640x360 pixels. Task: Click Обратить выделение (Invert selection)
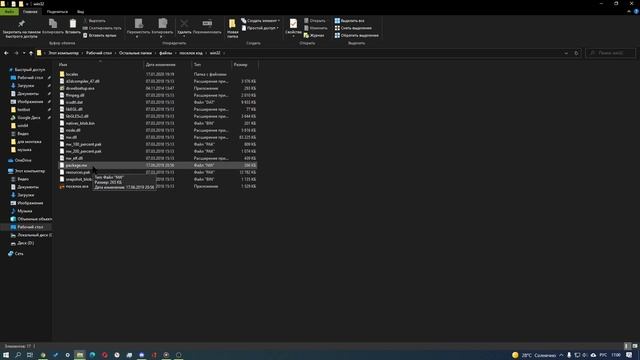(356, 36)
